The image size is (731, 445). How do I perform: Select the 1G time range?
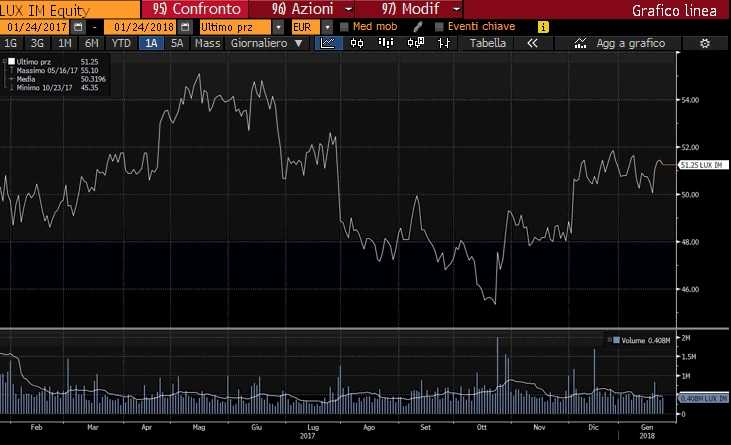coord(11,43)
